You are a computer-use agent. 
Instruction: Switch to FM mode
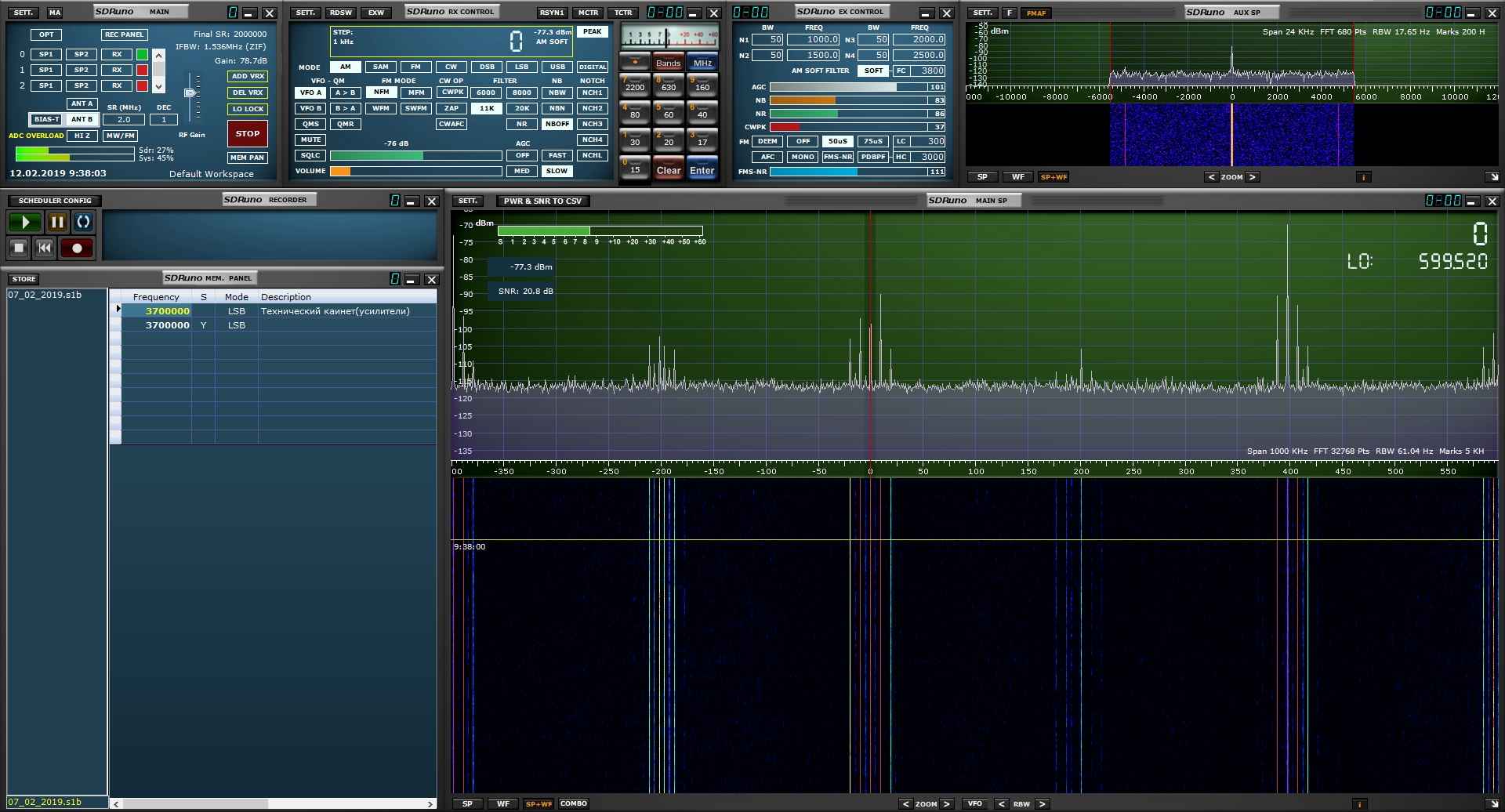pos(415,67)
